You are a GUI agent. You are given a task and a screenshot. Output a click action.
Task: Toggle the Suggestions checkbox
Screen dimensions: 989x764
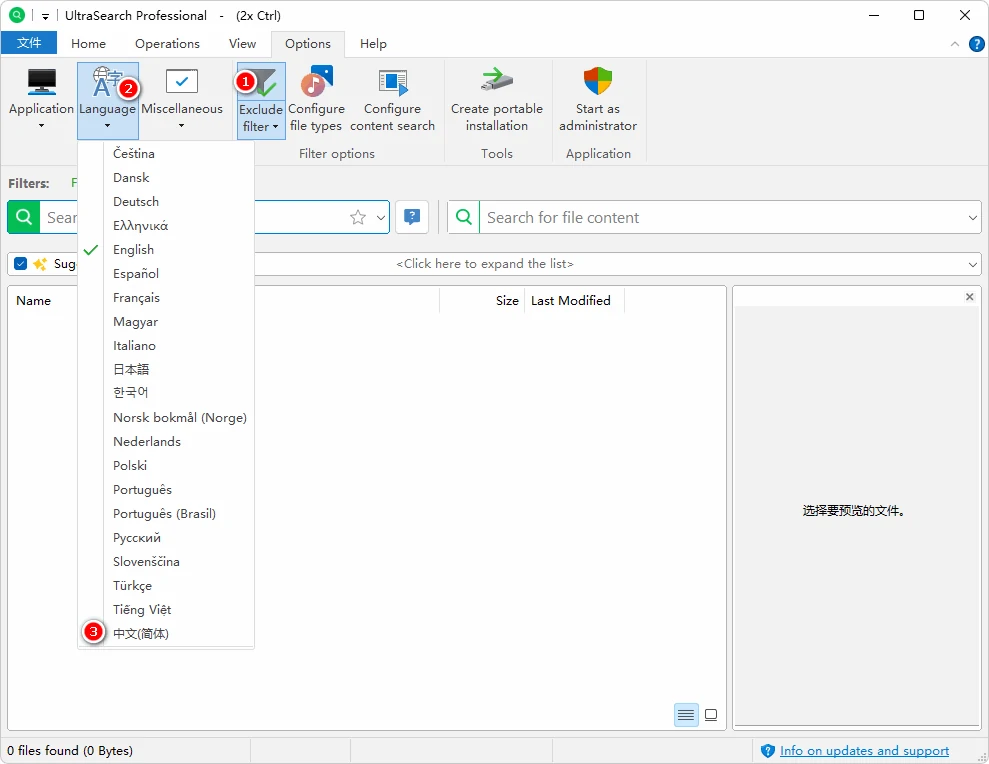[x=21, y=264]
